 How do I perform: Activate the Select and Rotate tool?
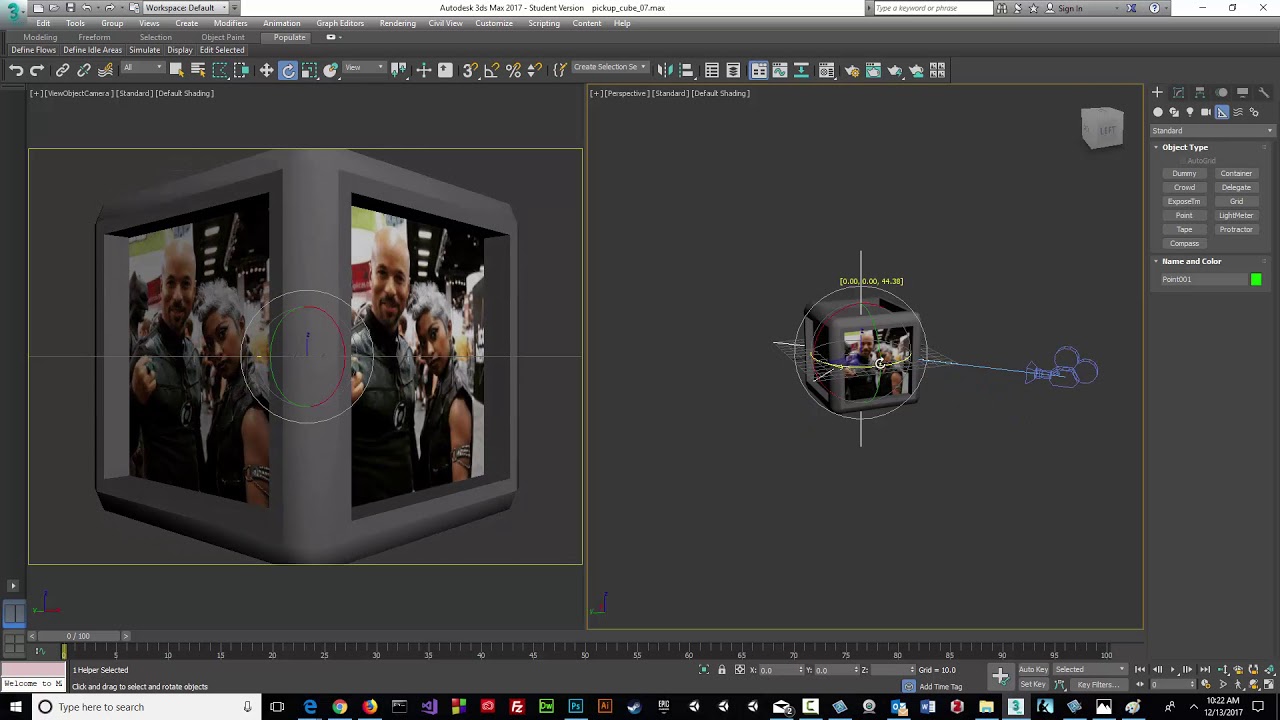tap(288, 70)
